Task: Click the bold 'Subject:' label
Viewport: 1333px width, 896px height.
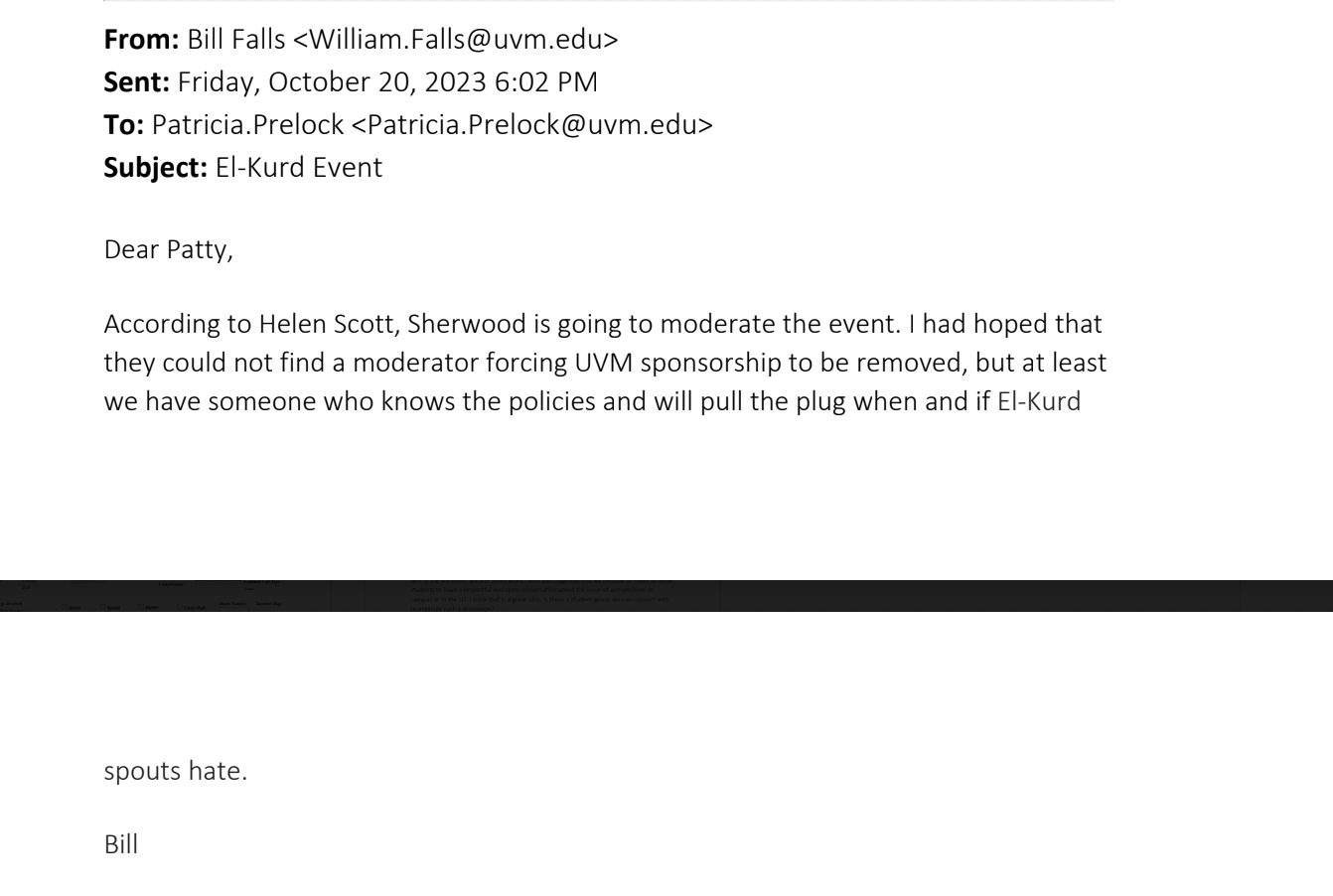Action: coord(156,168)
